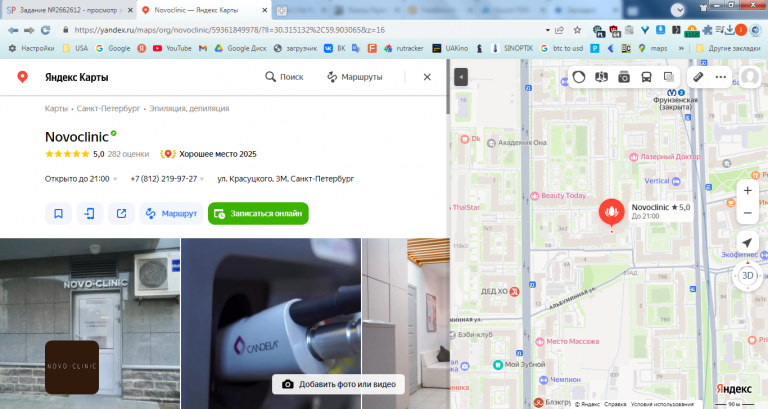Click Записаться онлайн green button
The image size is (768, 409).
click(258, 214)
